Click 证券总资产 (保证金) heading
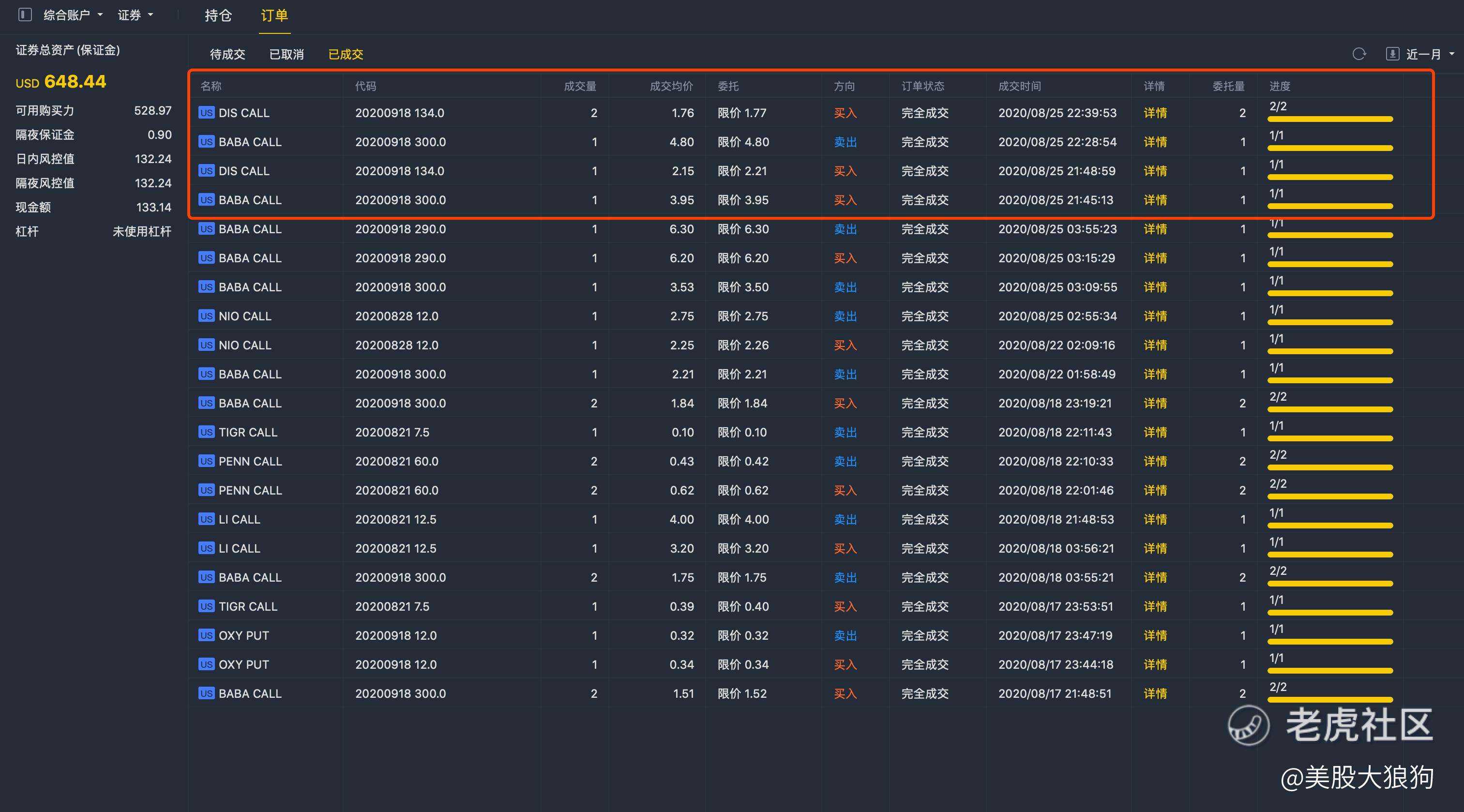1464x812 pixels. click(68, 50)
